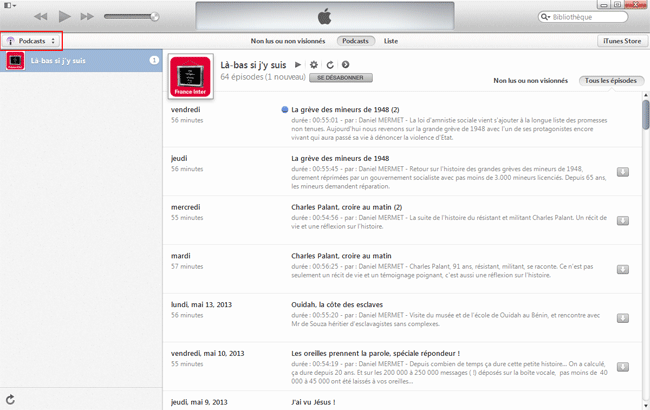
Task: Click the episode list scrollbar thumb
Action: pyautogui.click(x=645, y=115)
